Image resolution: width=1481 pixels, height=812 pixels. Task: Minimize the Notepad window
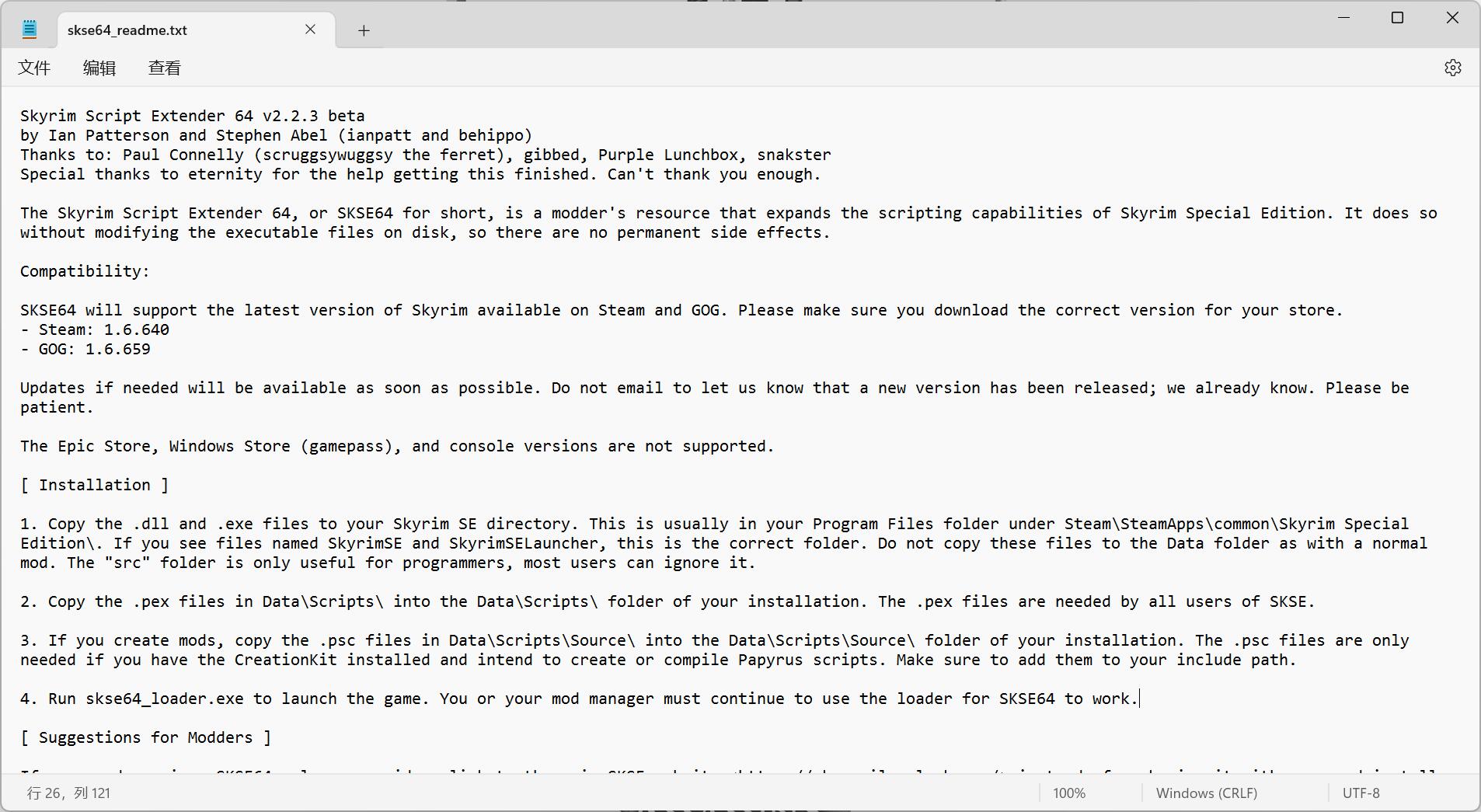click(x=1343, y=17)
